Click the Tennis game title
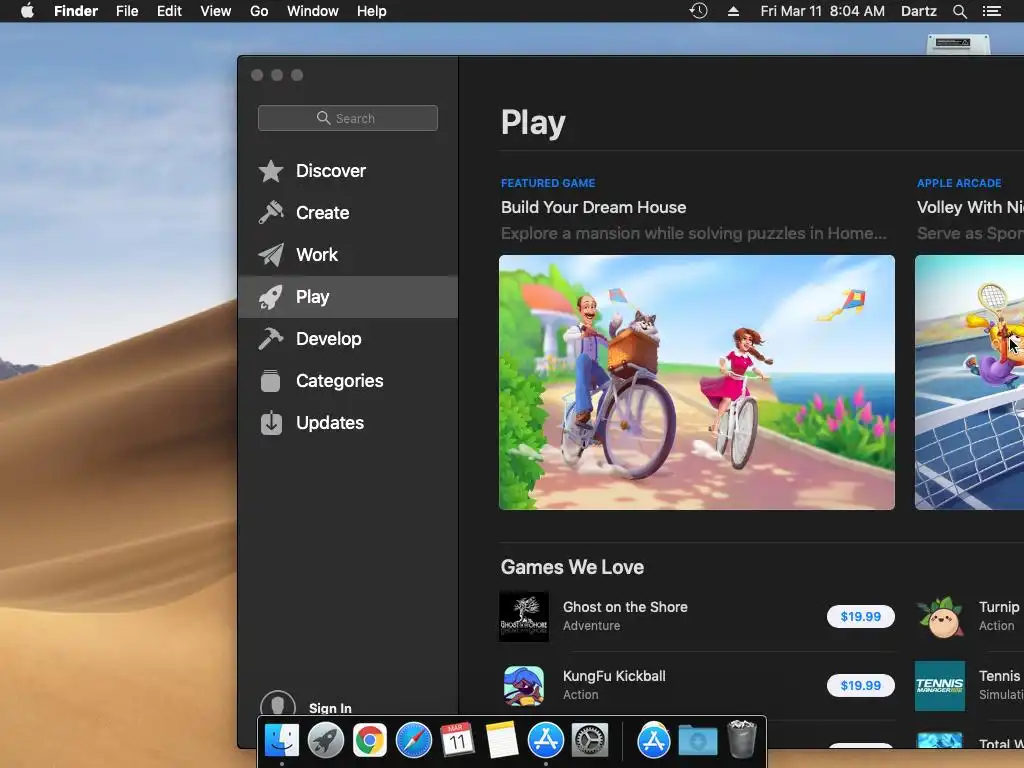Viewport: 1024px width, 768px height. point(999,677)
